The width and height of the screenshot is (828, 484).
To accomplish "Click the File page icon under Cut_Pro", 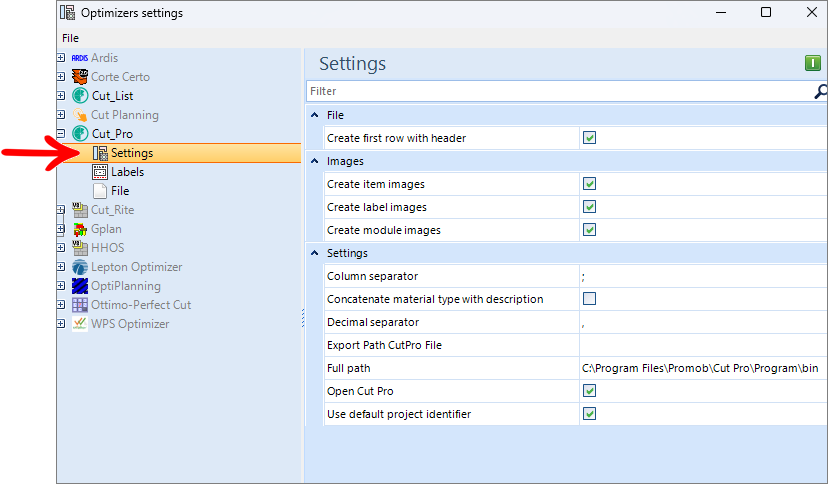I will point(100,191).
